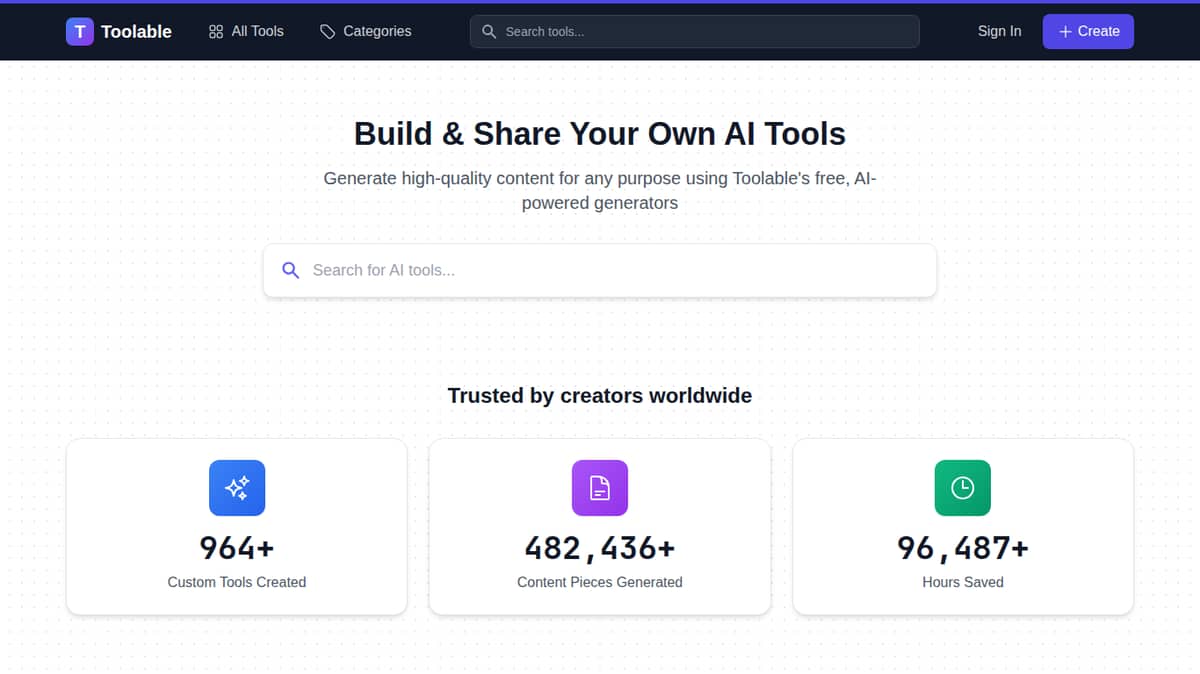The width and height of the screenshot is (1200, 674).
Task: Click the purple document icon on the Content Pieces card
Action: pos(600,488)
